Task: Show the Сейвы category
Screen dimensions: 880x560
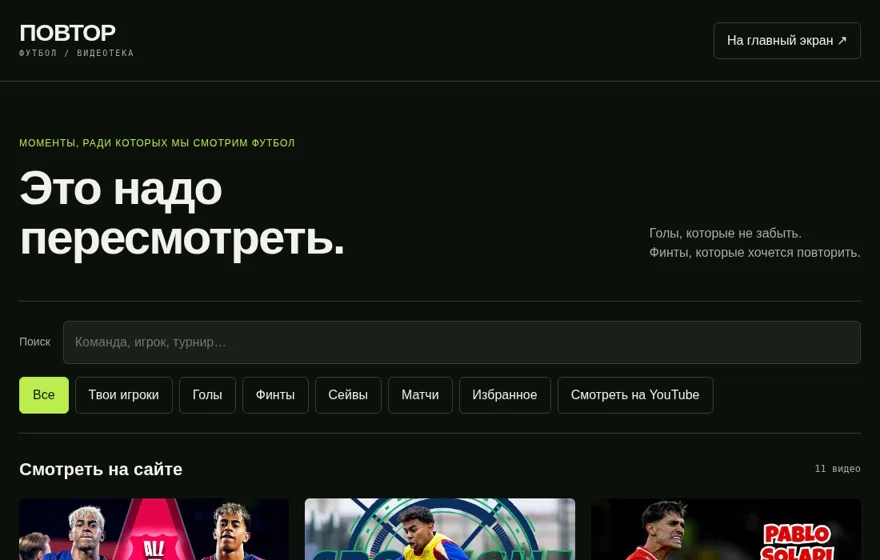Action: (348, 395)
